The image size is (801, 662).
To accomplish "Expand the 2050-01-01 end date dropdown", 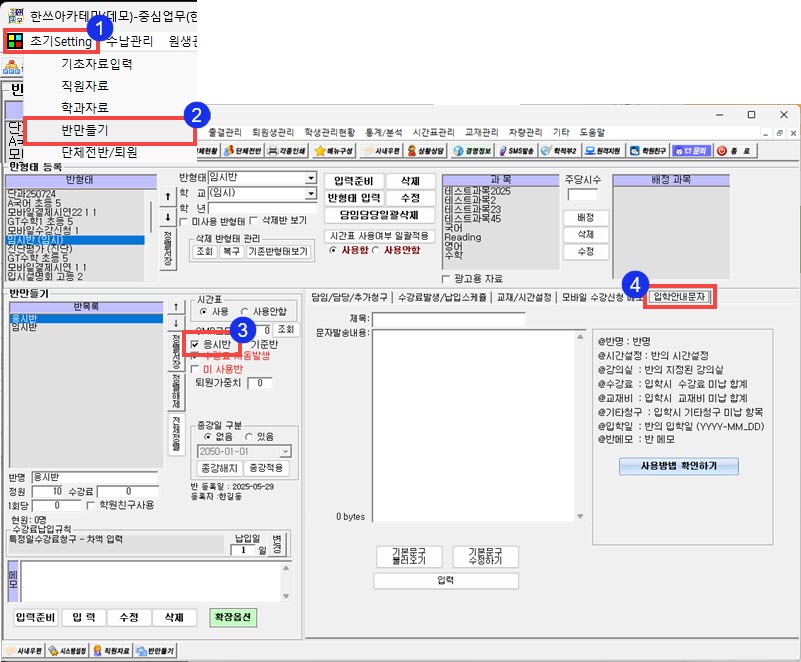I will (287, 451).
